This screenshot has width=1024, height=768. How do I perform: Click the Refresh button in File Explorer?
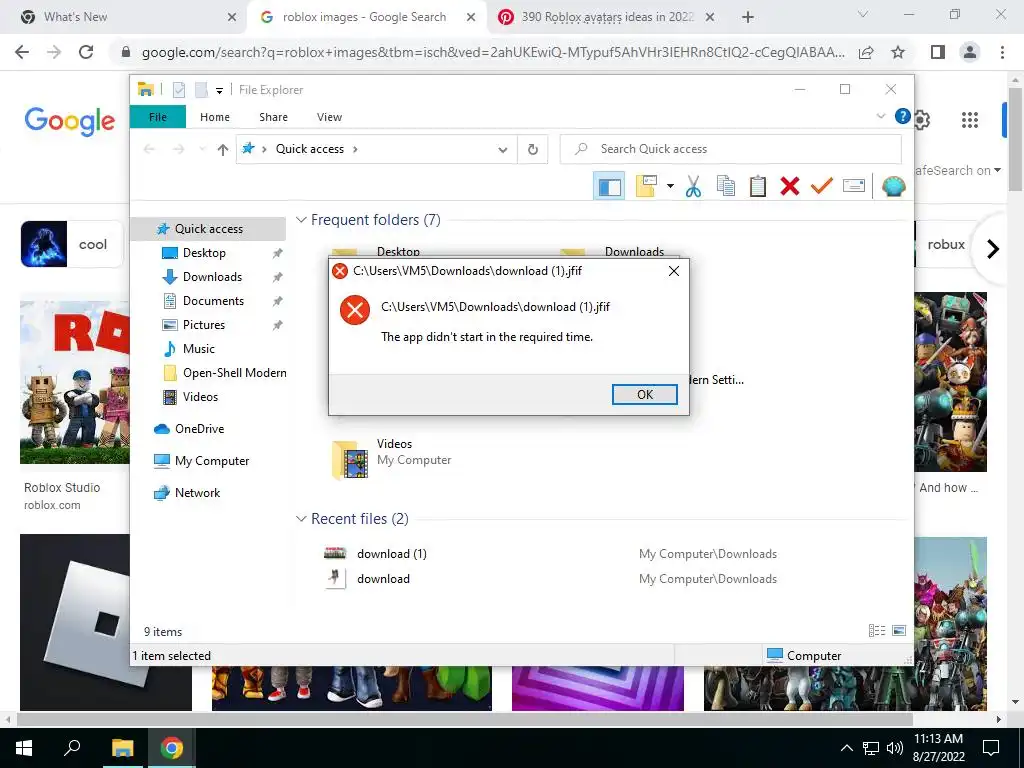point(533,150)
